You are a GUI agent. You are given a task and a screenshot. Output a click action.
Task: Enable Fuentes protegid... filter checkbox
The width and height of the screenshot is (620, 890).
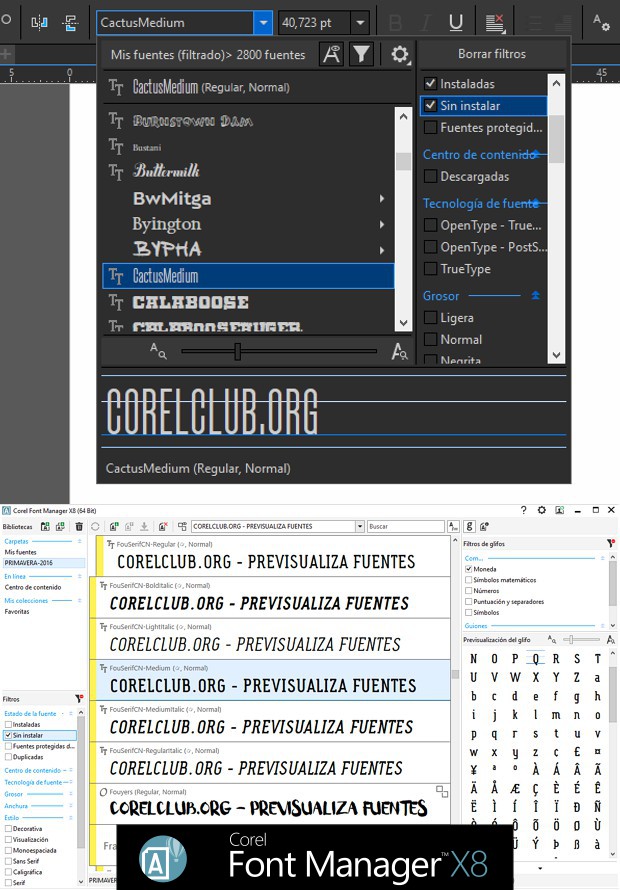click(430, 128)
